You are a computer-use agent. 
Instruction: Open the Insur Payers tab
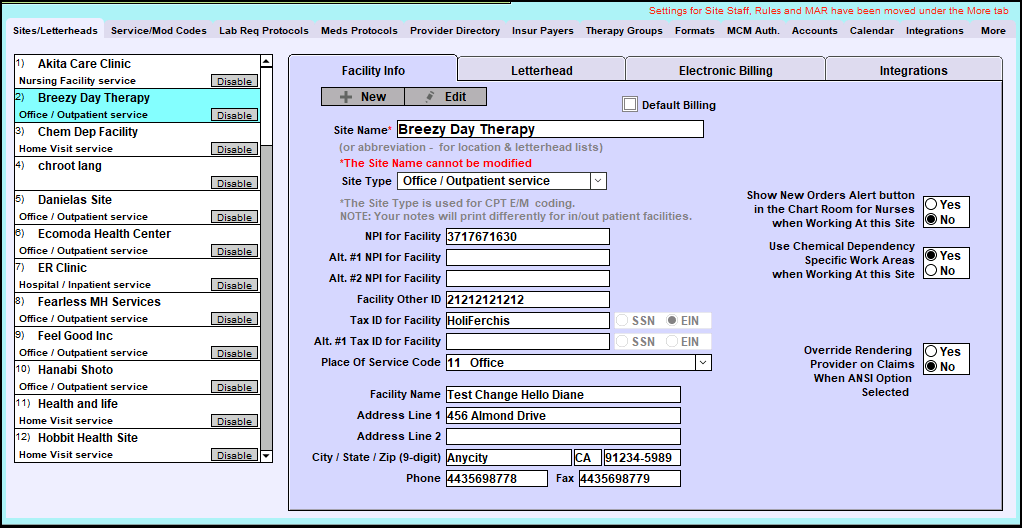click(542, 31)
